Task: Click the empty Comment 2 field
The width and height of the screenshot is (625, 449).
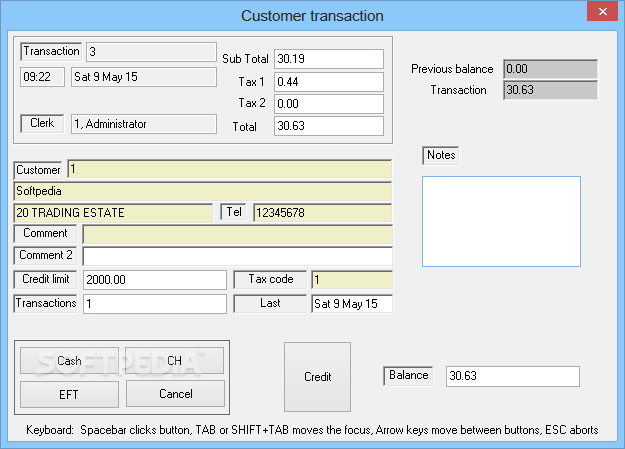Action: tap(238, 256)
